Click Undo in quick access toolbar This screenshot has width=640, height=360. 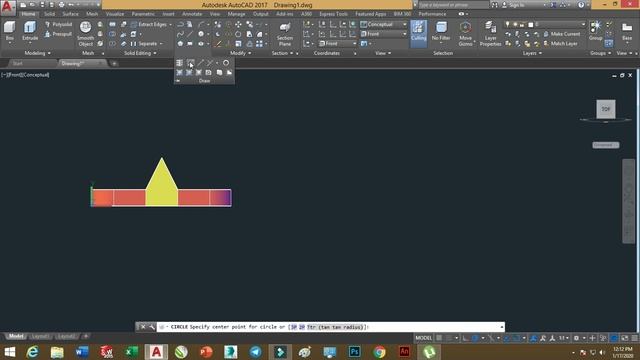tap(72, 5)
